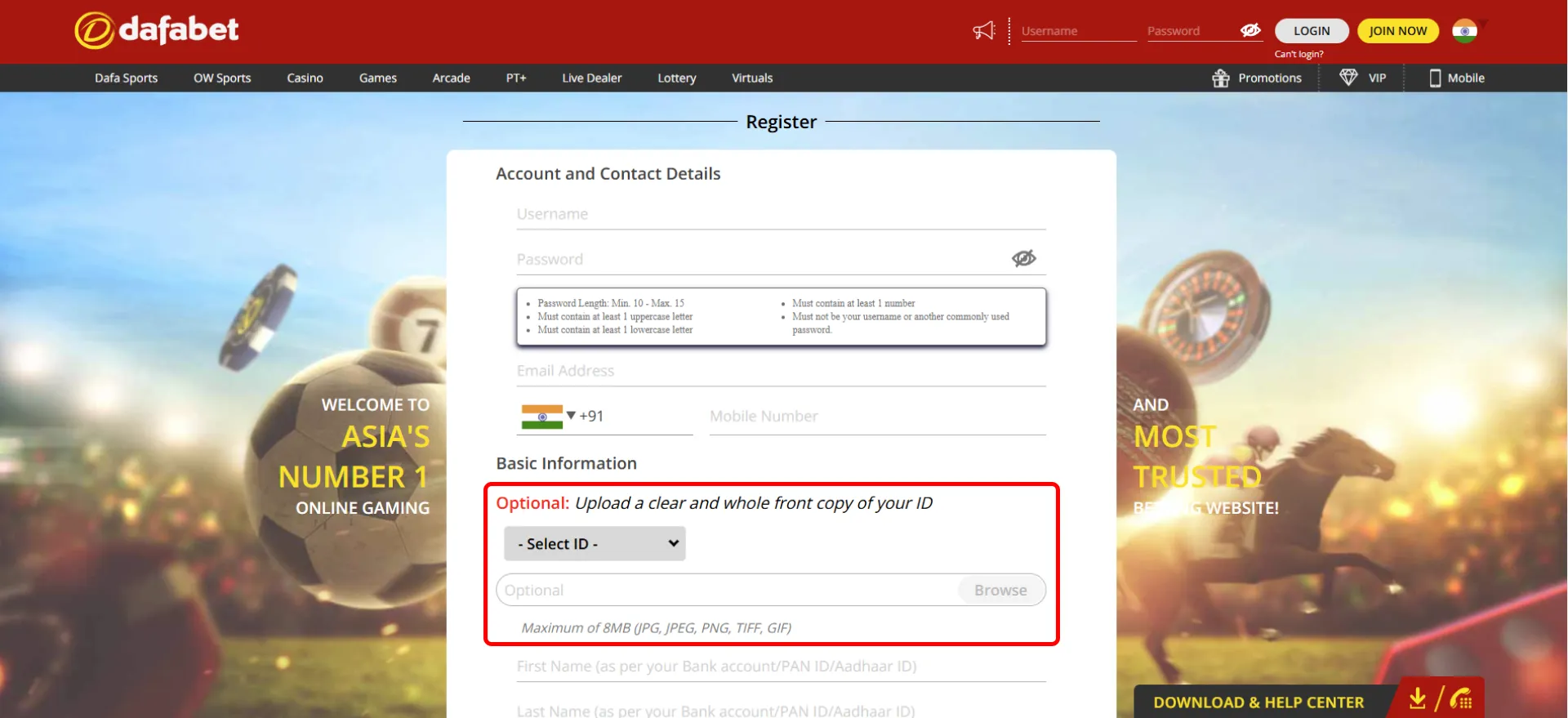Open Dafa Sports menu
Screen dimensions: 1568x718
coord(126,78)
